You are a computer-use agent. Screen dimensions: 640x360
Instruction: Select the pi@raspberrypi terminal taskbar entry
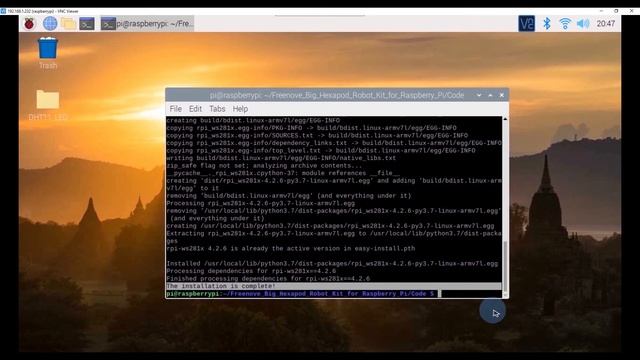click(x=147, y=24)
